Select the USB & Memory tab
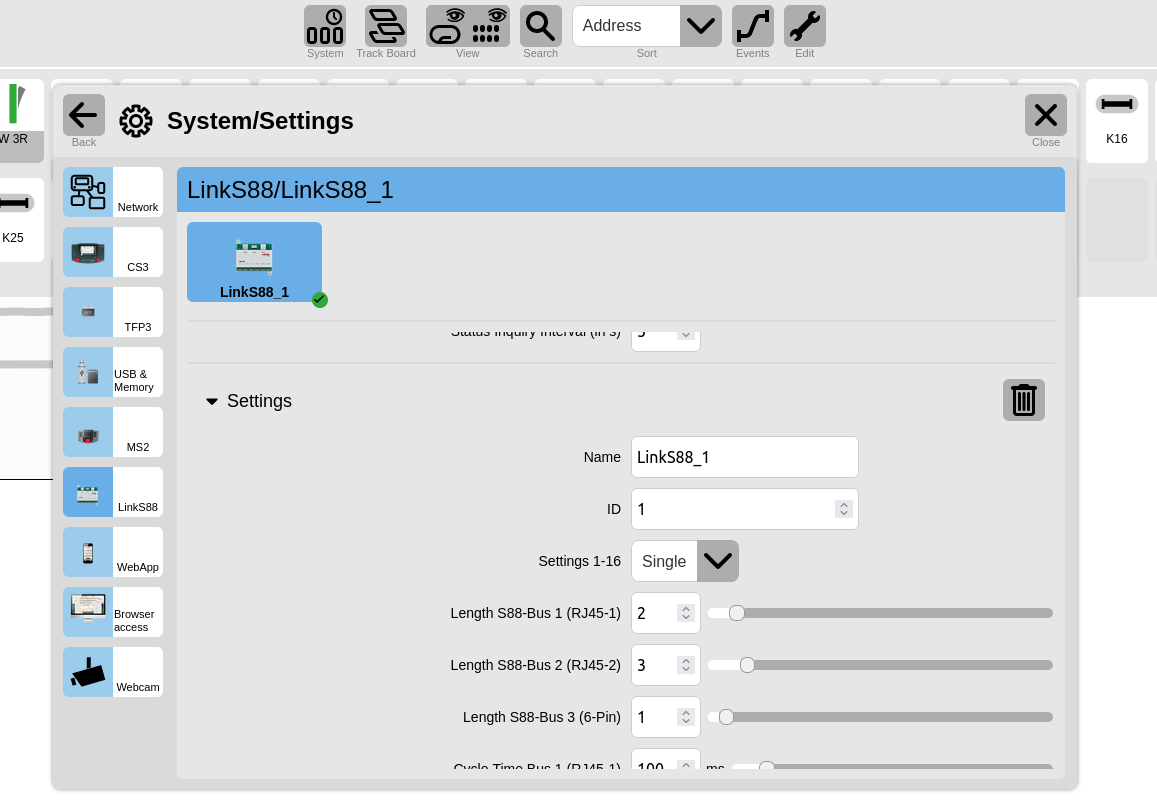 click(x=113, y=372)
